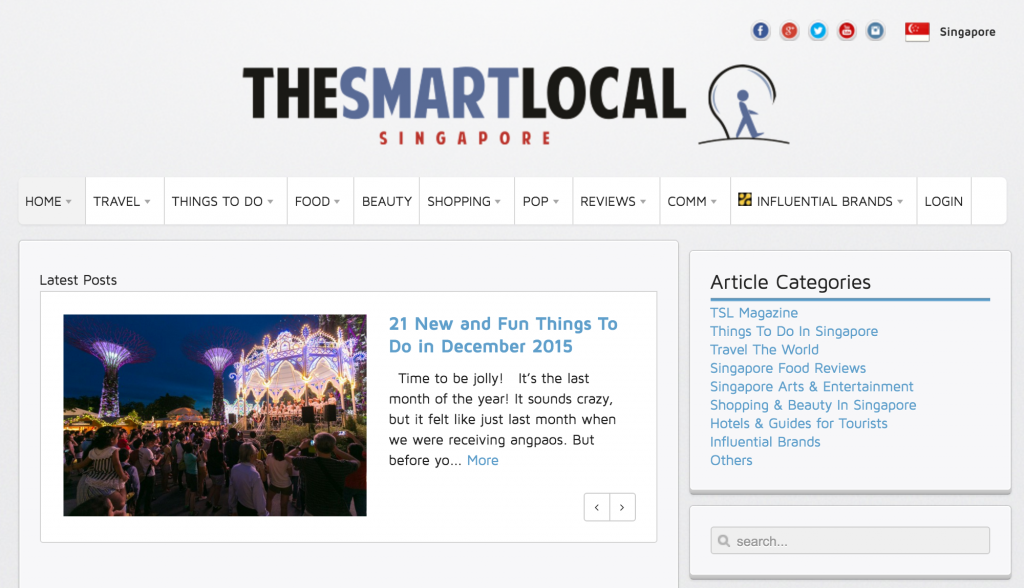This screenshot has width=1024, height=588.
Task: Click the Influential Brands yellow badge icon
Action: point(744,199)
